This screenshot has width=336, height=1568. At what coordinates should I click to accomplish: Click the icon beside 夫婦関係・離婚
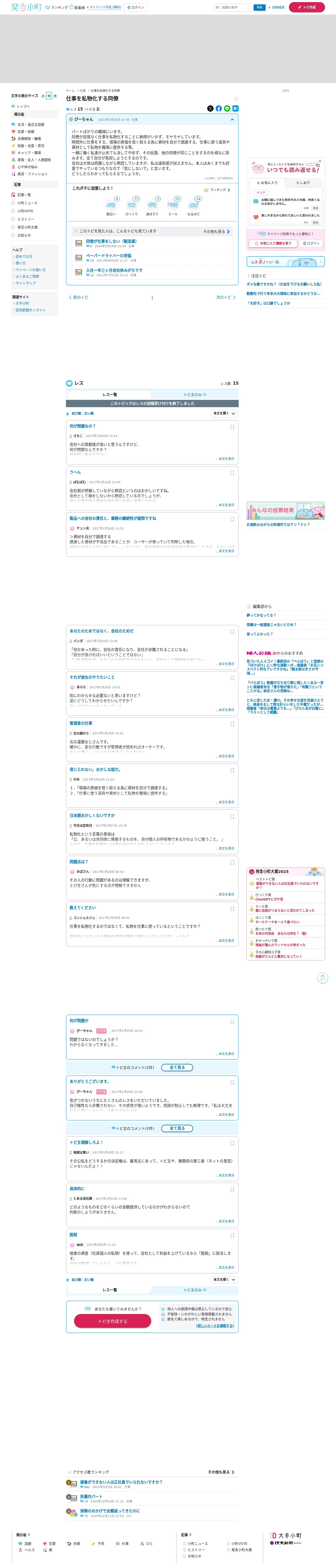click(13, 139)
